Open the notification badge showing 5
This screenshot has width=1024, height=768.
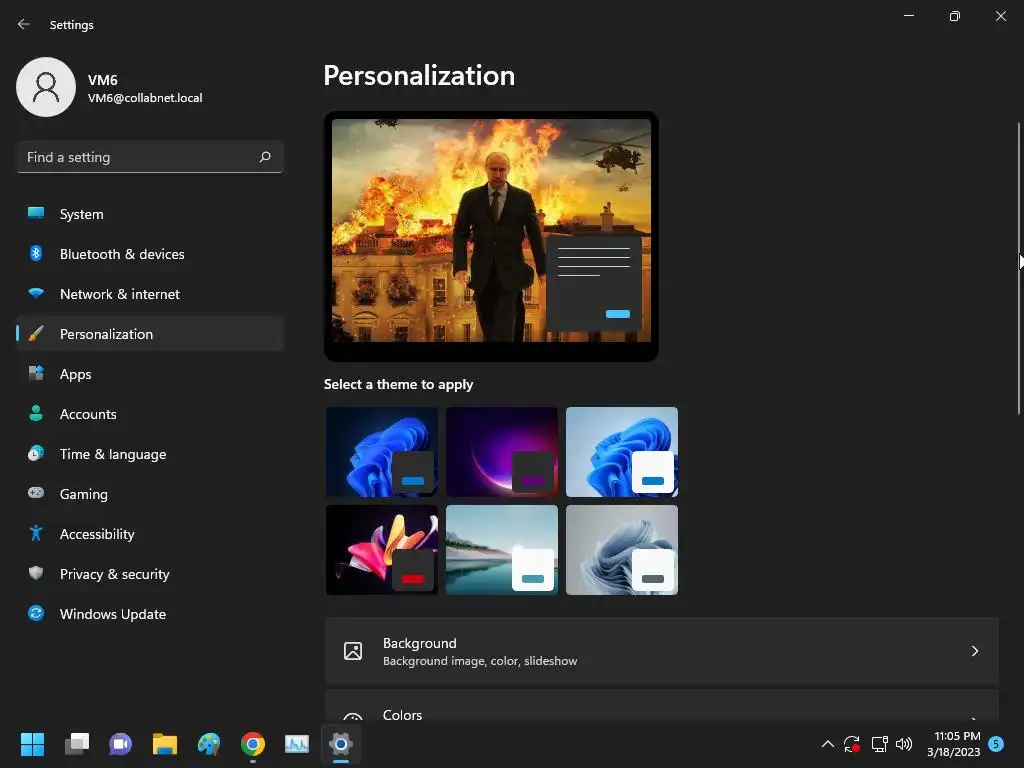(996, 744)
